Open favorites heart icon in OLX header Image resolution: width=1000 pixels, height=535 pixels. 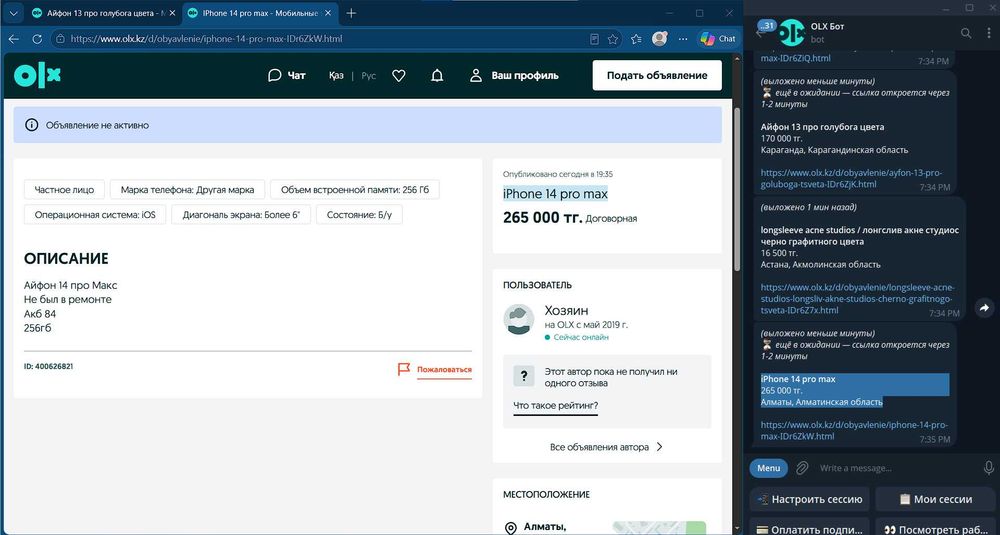click(x=399, y=75)
